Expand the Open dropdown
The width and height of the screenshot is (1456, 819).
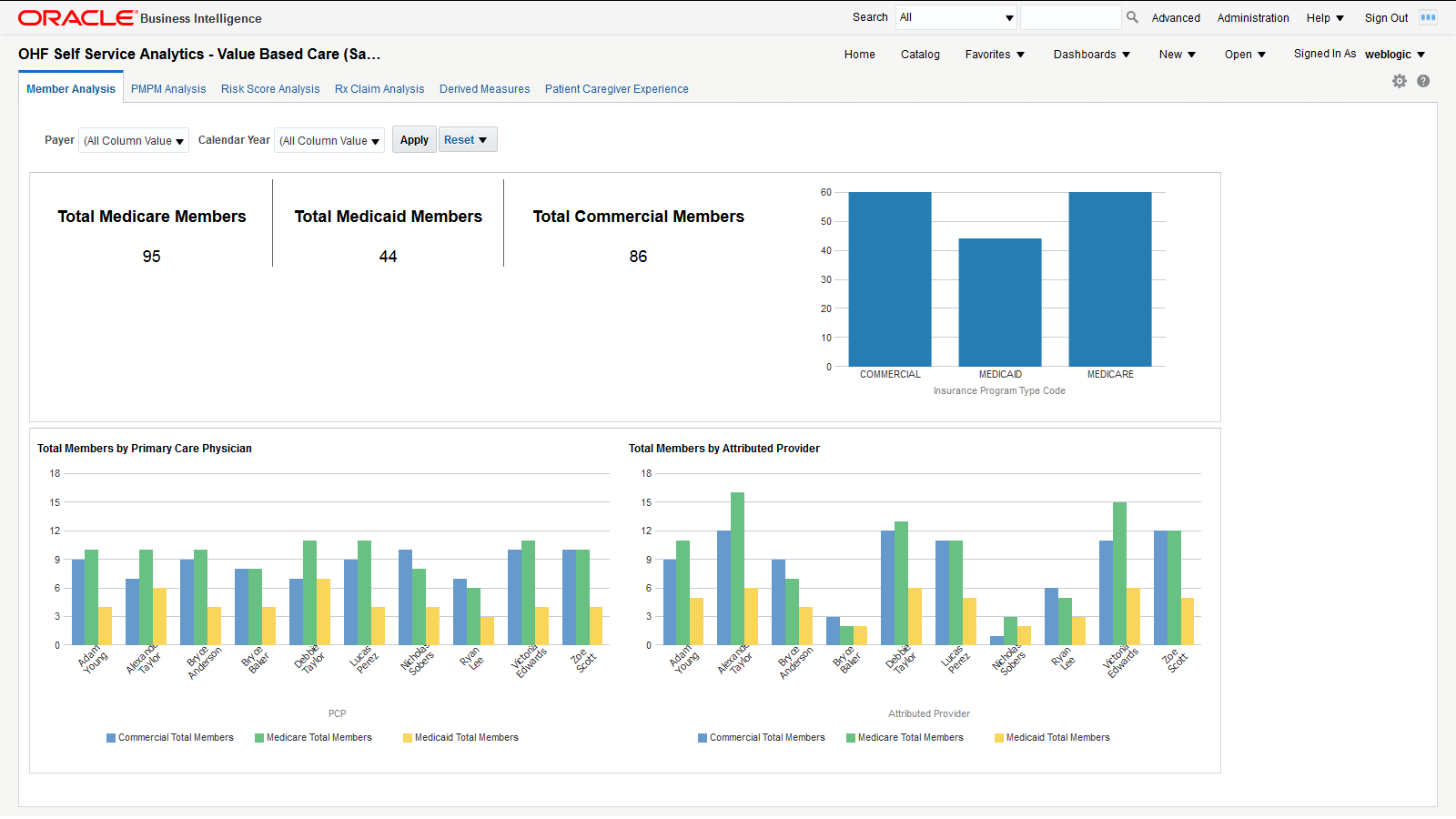tap(1244, 54)
